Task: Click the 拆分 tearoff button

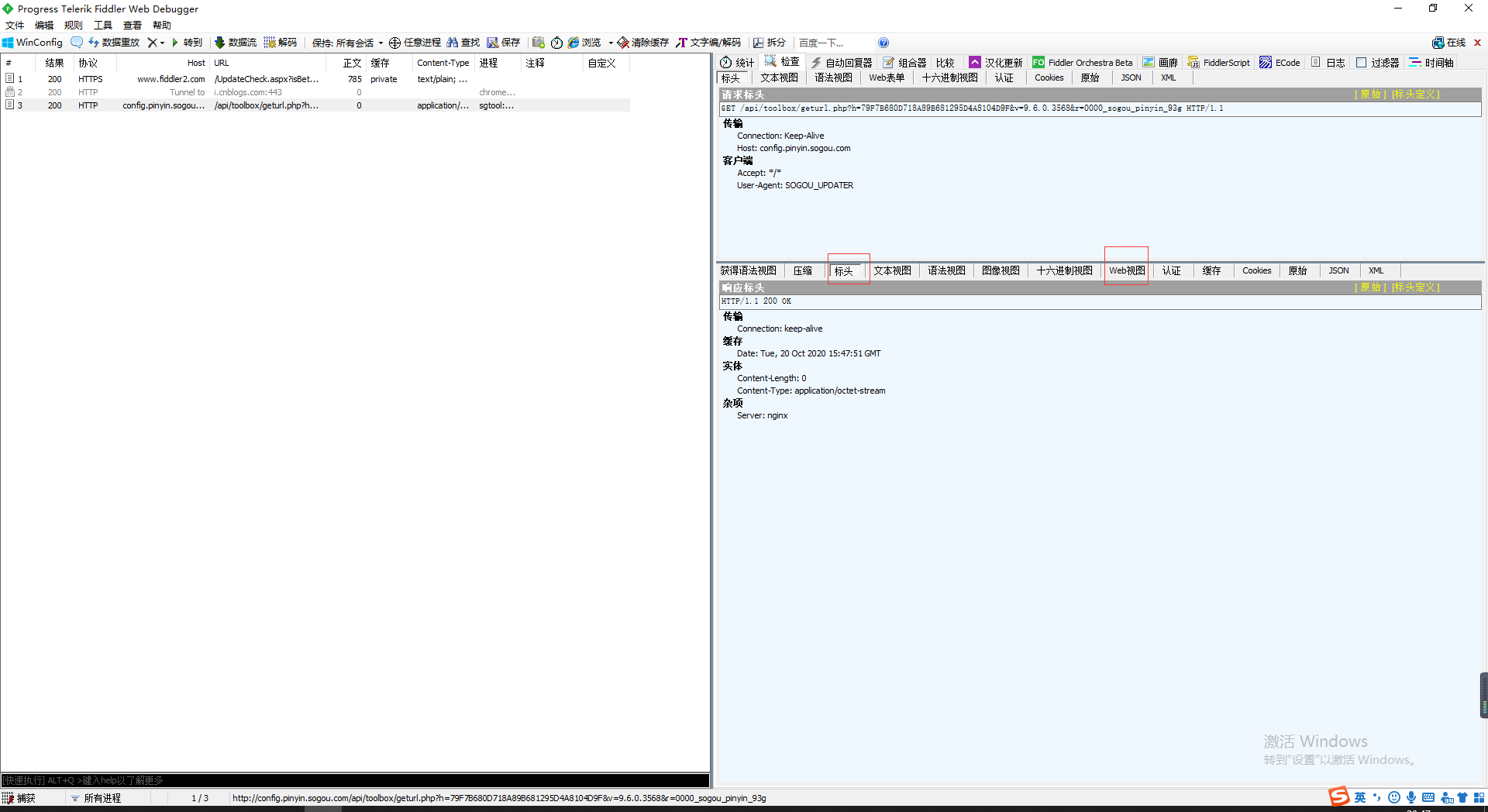Action: 770,43
